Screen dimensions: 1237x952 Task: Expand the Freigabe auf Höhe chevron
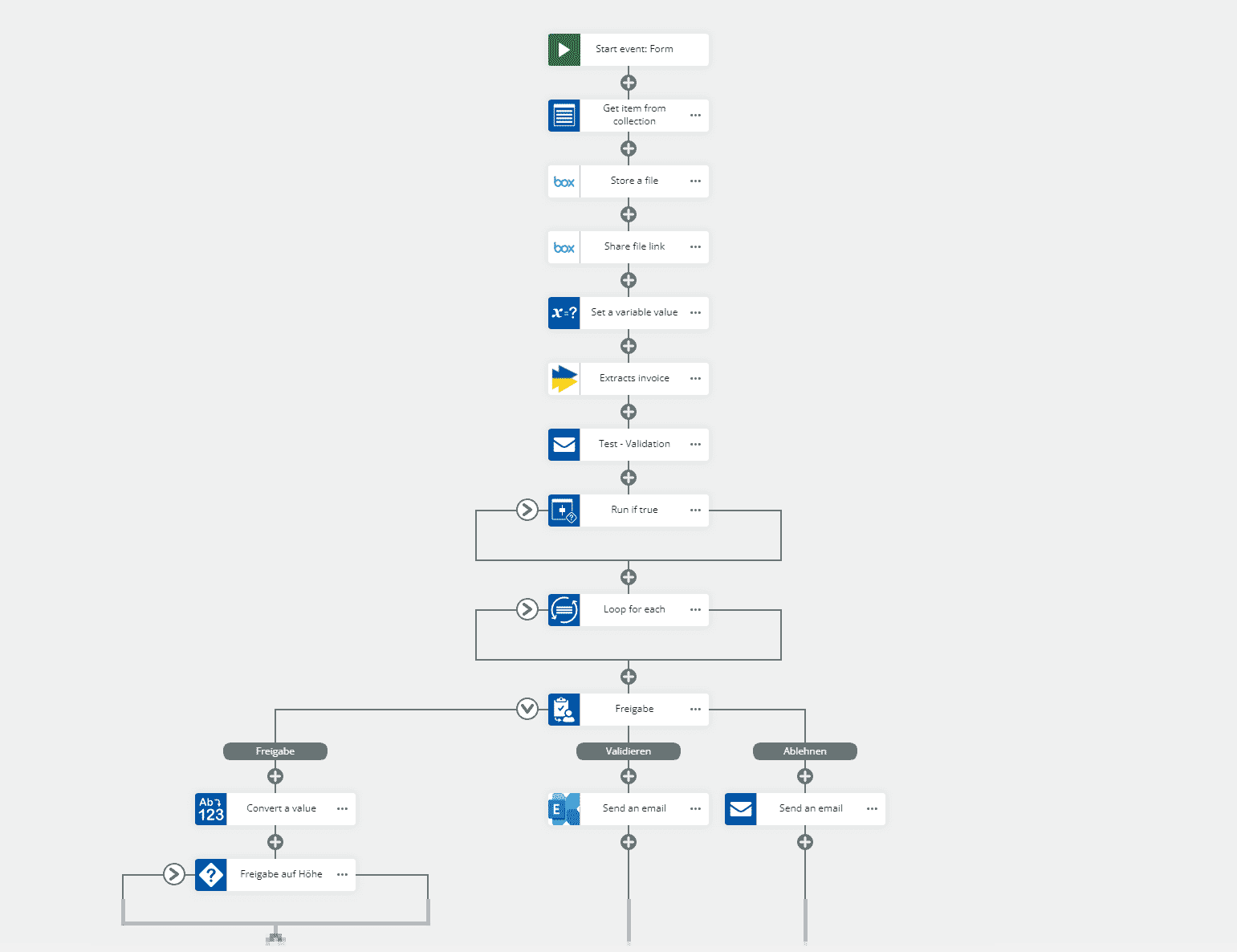click(174, 874)
